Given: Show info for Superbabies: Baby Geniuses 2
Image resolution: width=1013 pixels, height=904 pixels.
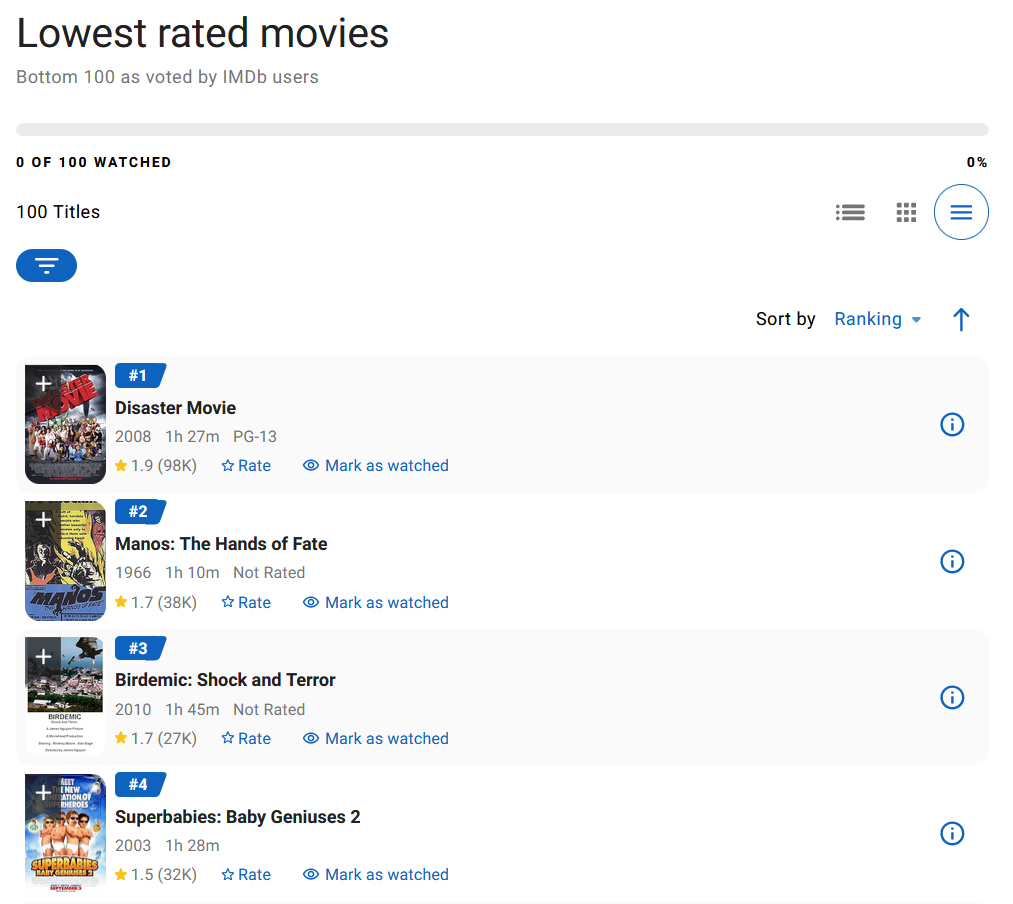Looking at the screenshot, I should point(952,834).
